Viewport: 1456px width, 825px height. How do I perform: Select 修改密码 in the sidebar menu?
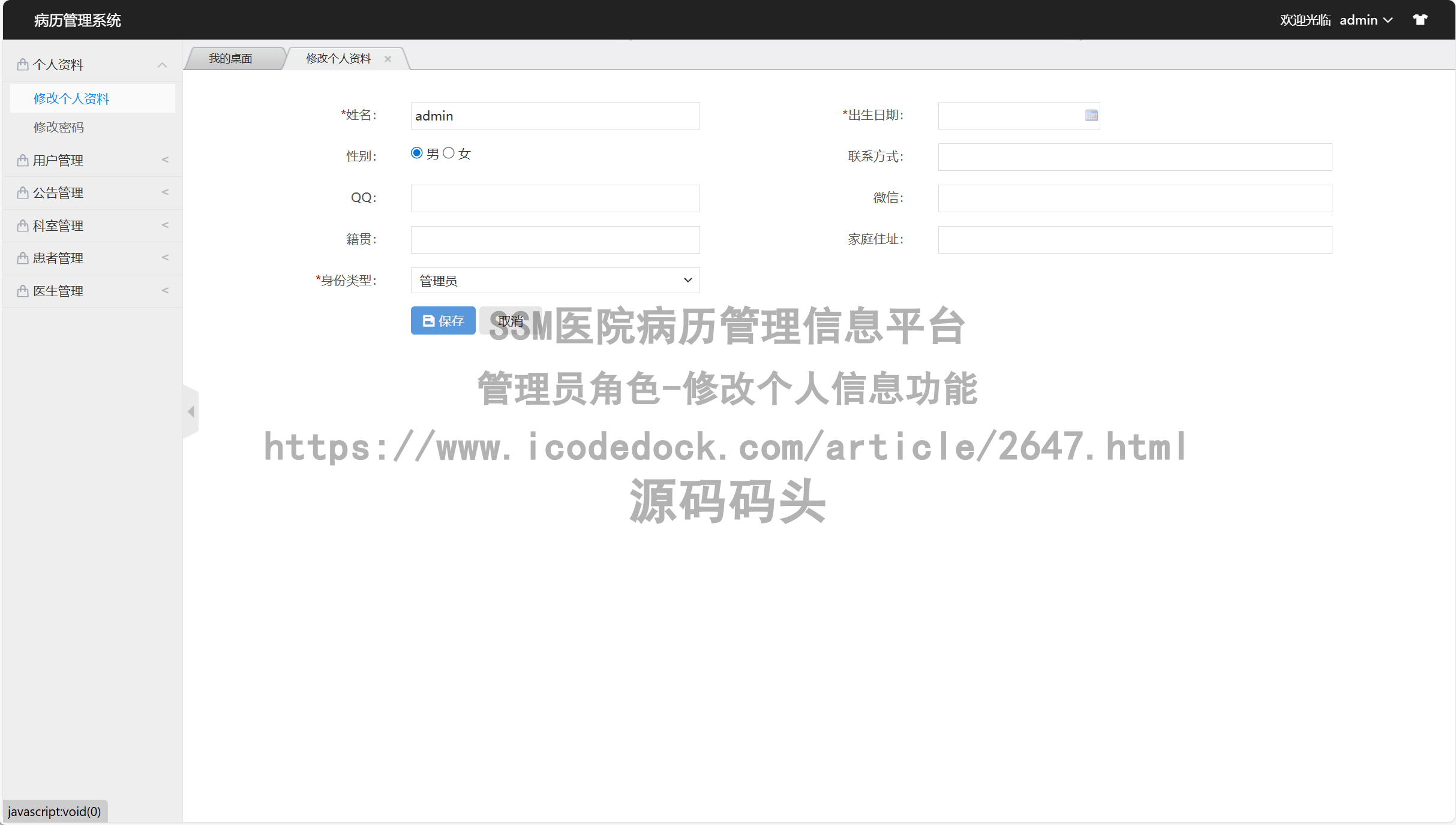59,127
